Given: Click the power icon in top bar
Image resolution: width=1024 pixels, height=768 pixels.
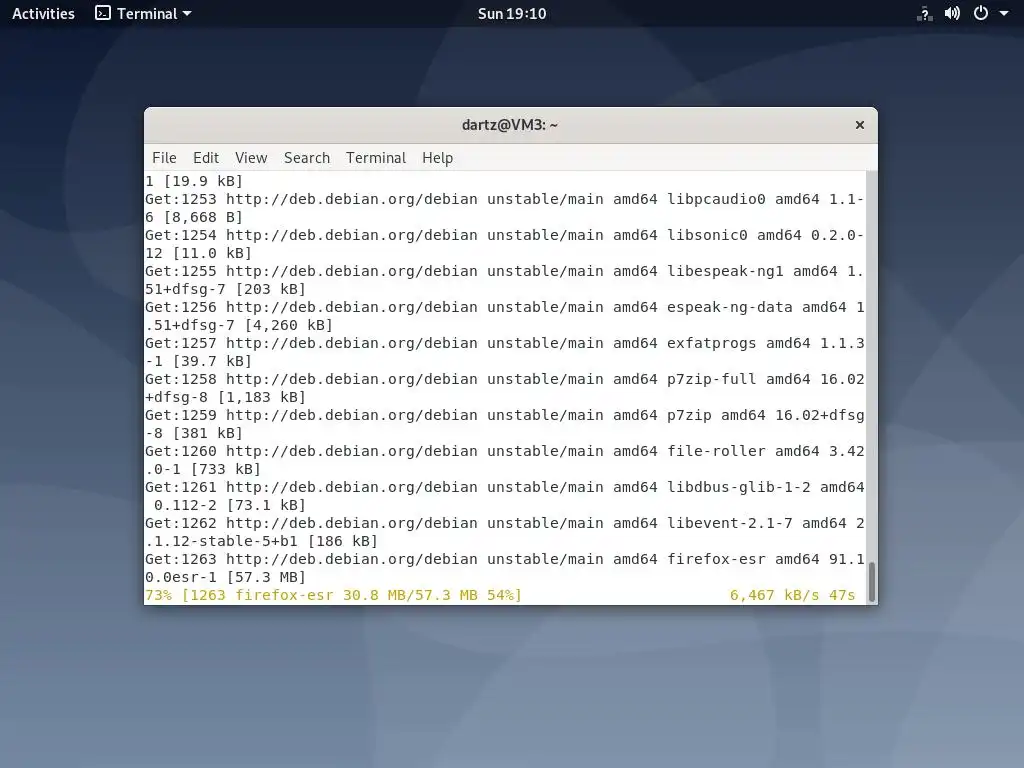Looking at the screenshot, I should pyautogui.click(x=981, y=13).
